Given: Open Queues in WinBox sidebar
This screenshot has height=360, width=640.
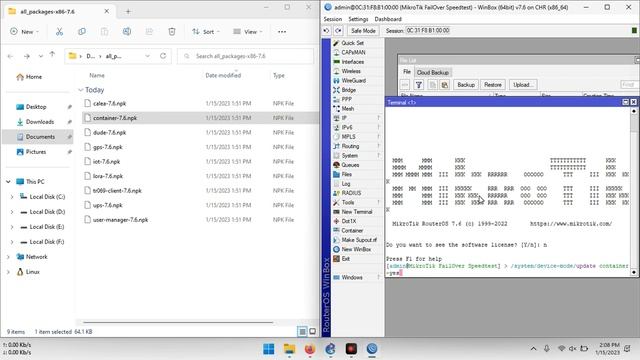Looking at the screenshot, I should coord(350,165).
